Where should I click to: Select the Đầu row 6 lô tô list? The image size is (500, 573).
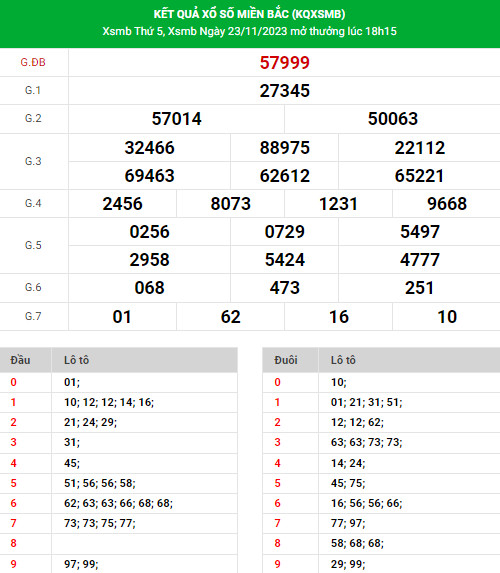coord(118,504)
